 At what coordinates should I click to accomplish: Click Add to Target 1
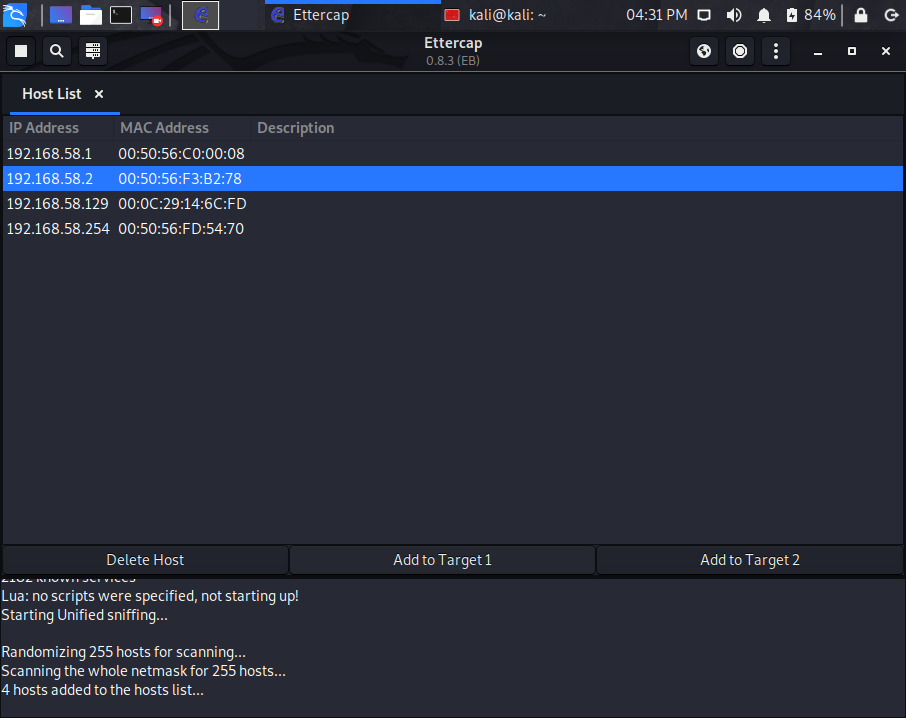point(442,560)
